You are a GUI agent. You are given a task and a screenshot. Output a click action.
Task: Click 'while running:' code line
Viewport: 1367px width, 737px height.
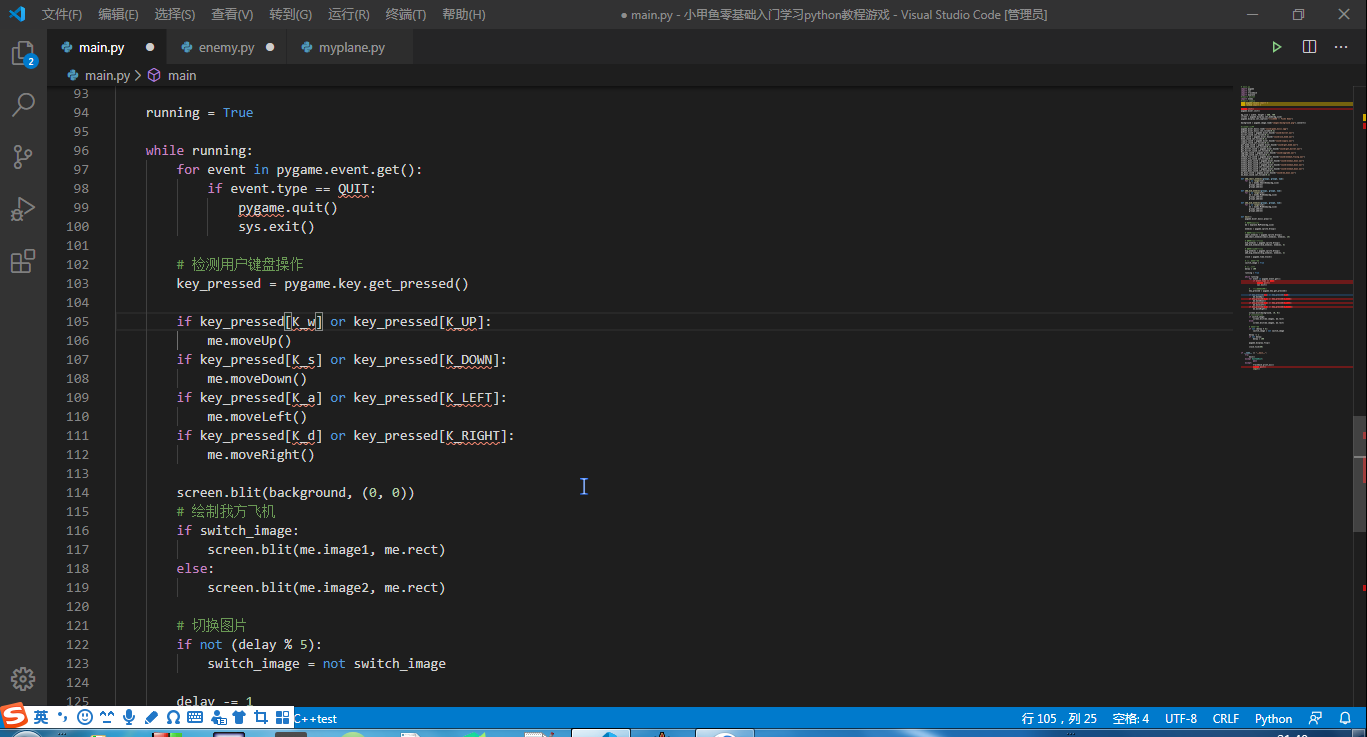pyautogui.click(x=199, y=150)
